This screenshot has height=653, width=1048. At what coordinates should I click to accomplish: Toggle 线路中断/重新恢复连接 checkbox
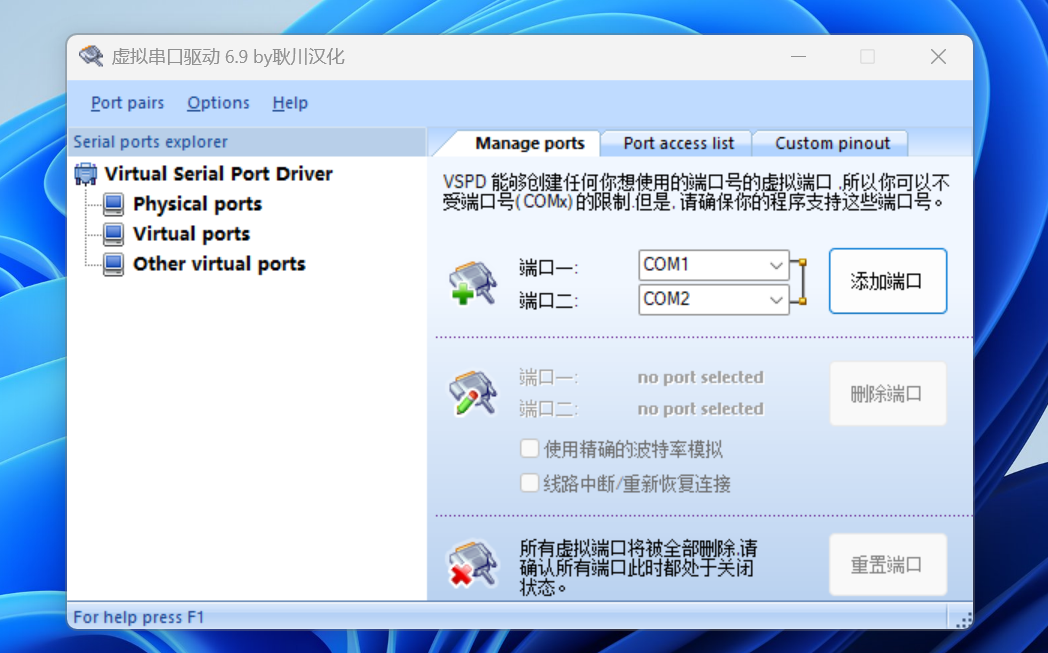[x=529, y=483]
